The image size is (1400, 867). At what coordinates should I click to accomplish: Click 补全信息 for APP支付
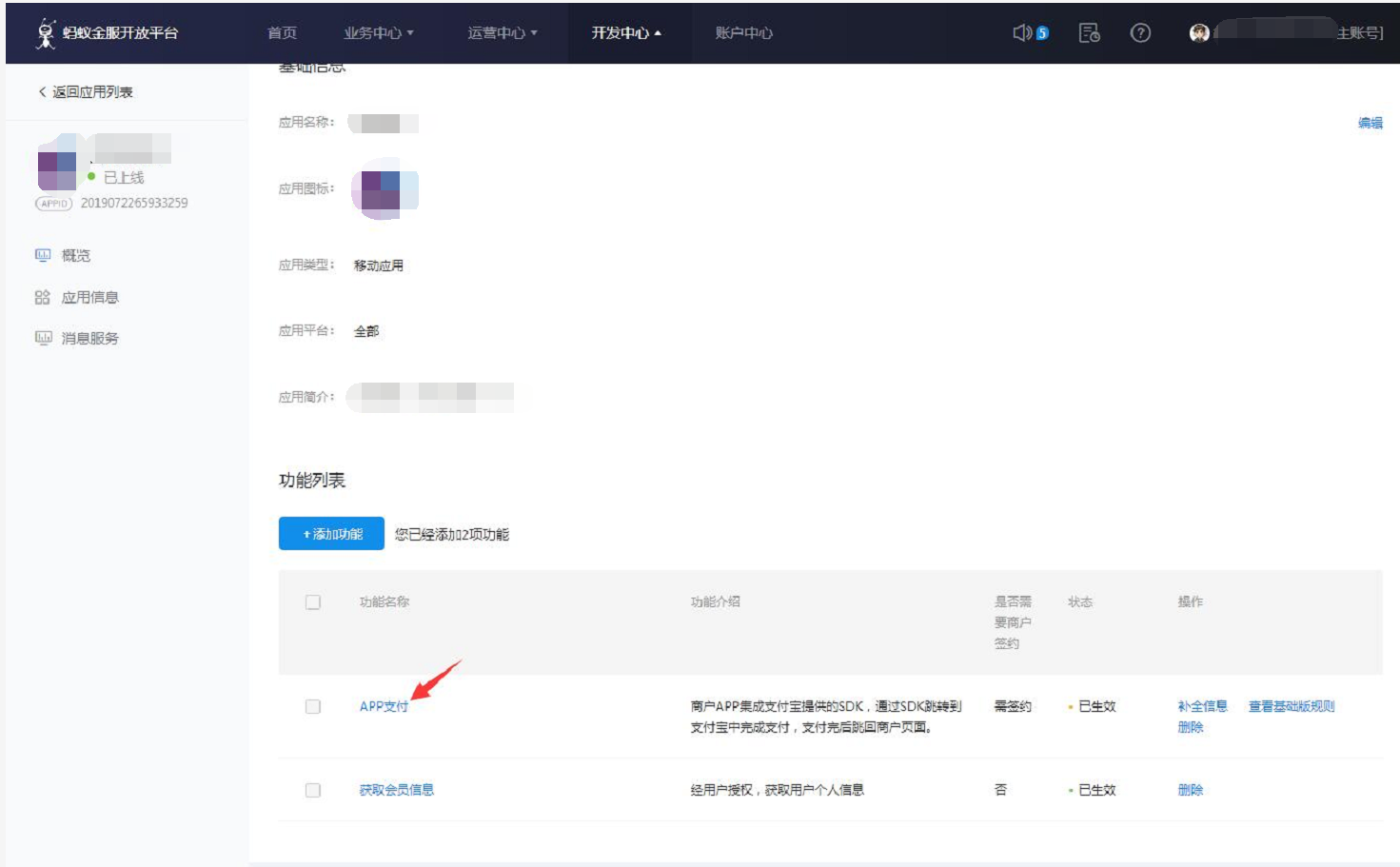tap(1203, 706)
